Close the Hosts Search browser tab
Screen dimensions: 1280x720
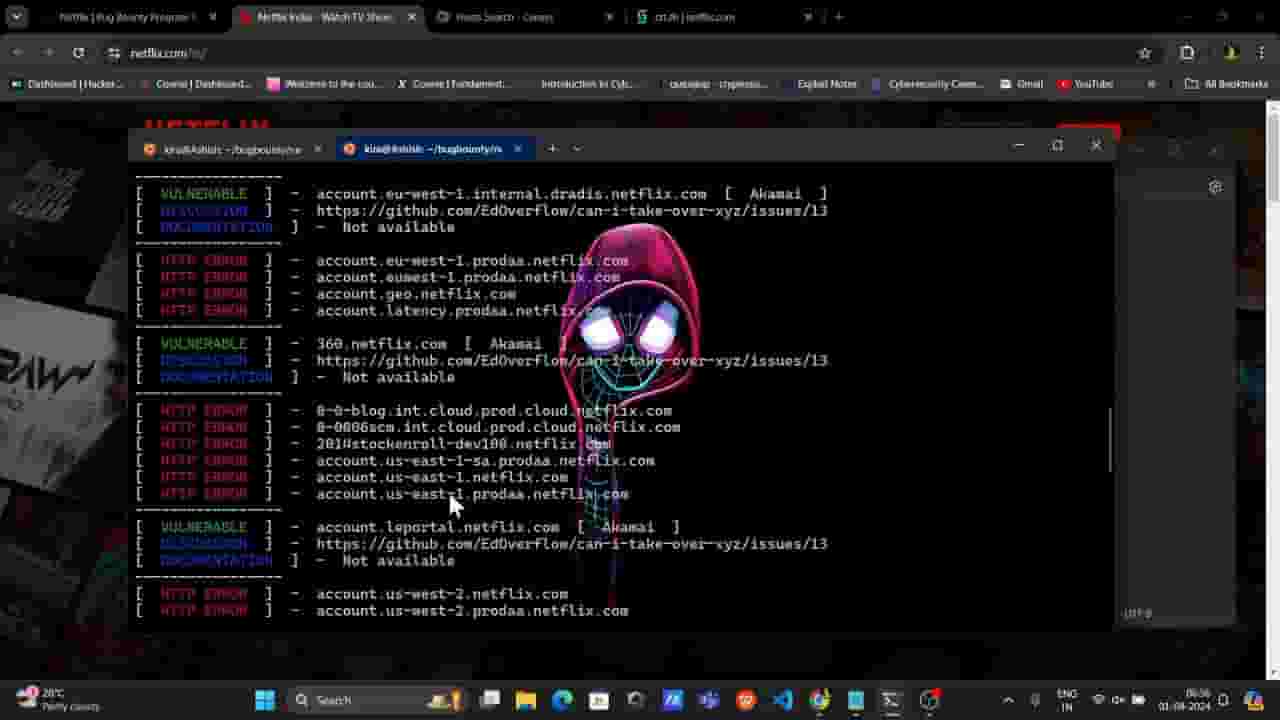point(610,17)
